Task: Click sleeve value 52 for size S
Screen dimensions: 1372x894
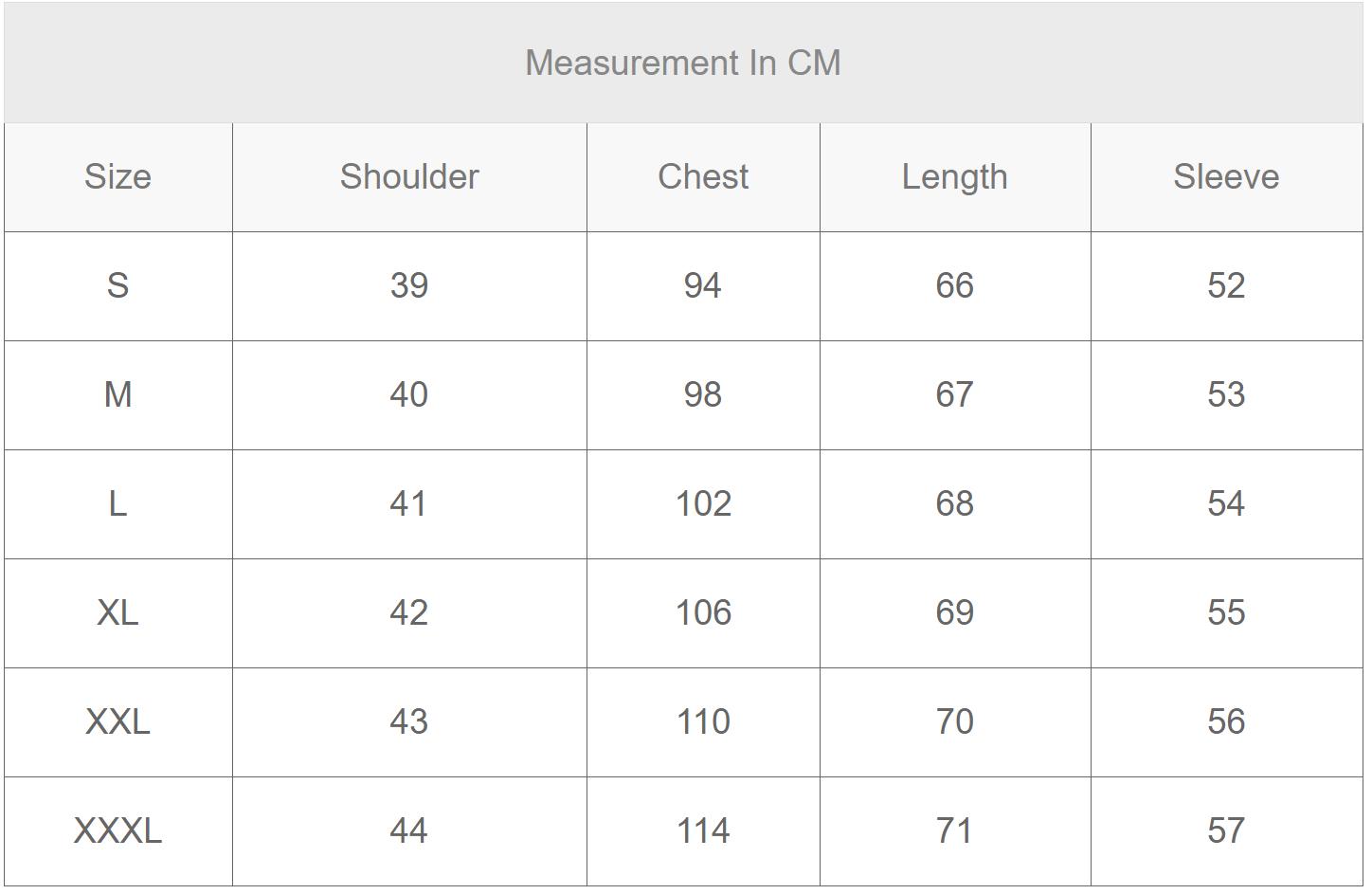Action: point(1226,285)
